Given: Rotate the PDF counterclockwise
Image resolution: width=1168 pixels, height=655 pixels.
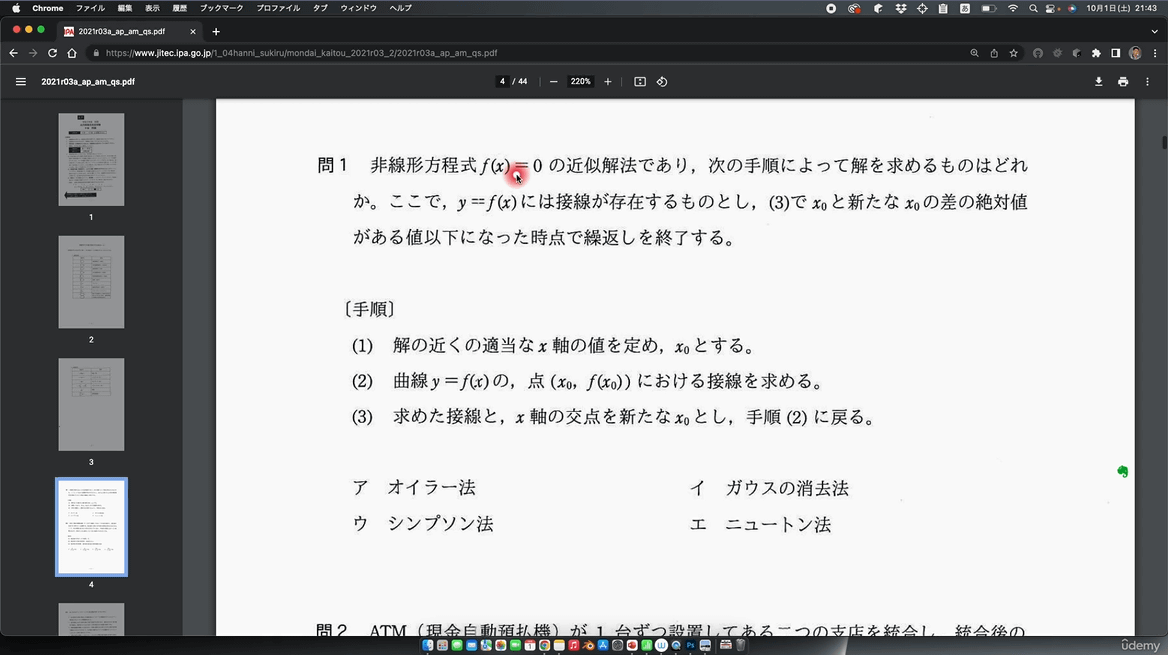Looking at the screenshot, I should point(662,82).
